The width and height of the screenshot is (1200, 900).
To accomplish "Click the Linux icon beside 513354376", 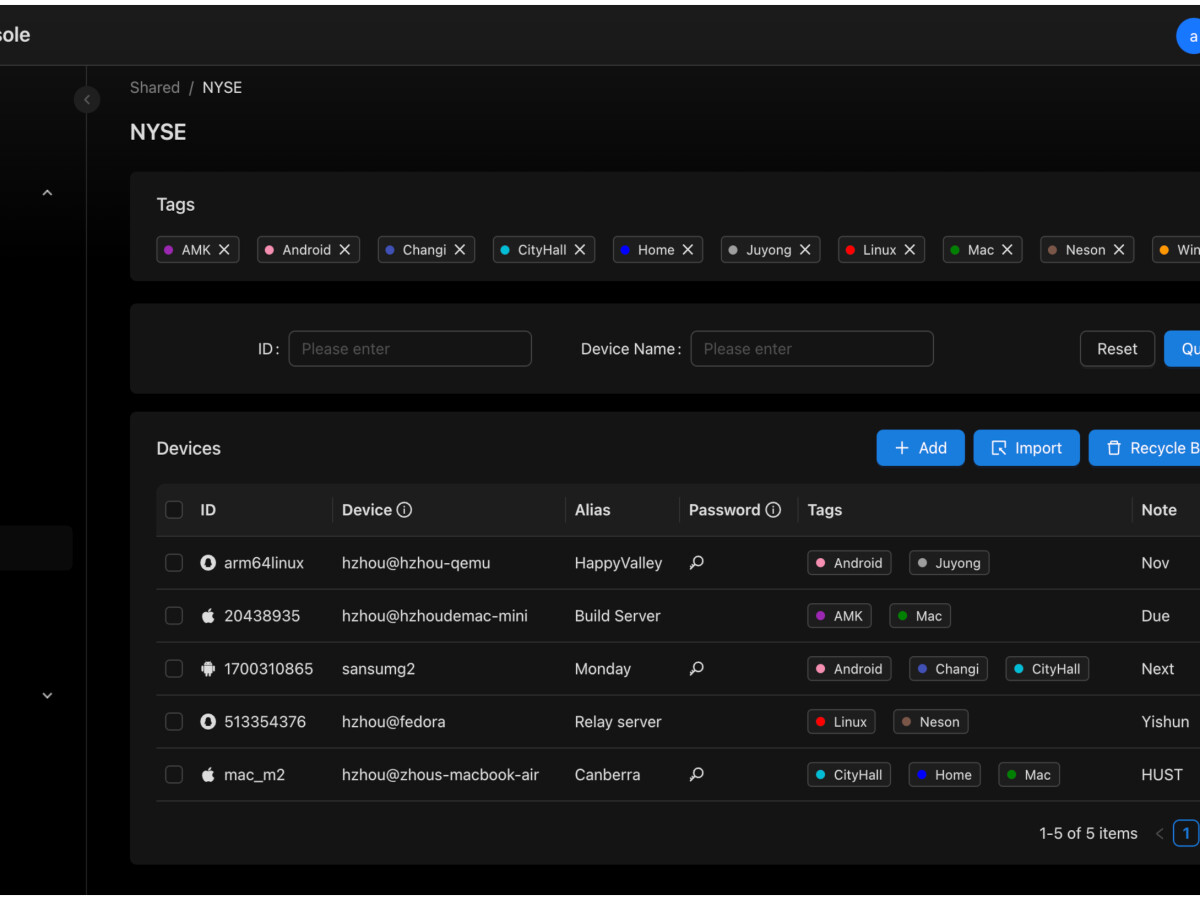I will pyautogui.click(x=208, y=722).
